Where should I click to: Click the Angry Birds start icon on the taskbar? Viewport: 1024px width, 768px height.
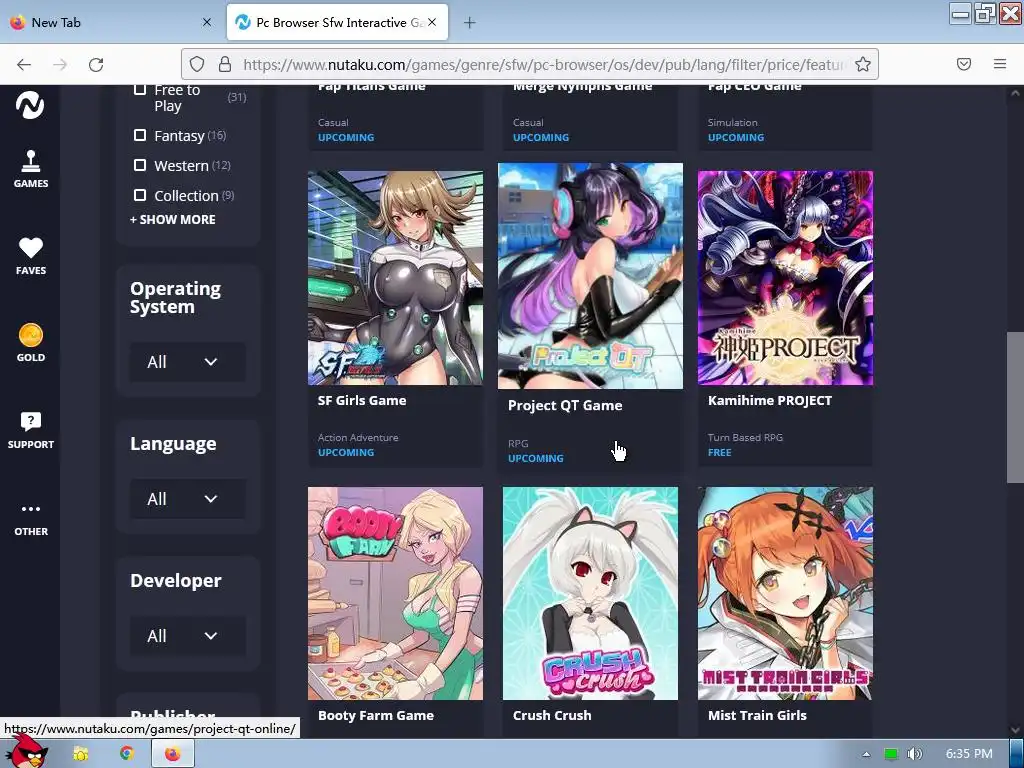26,752
